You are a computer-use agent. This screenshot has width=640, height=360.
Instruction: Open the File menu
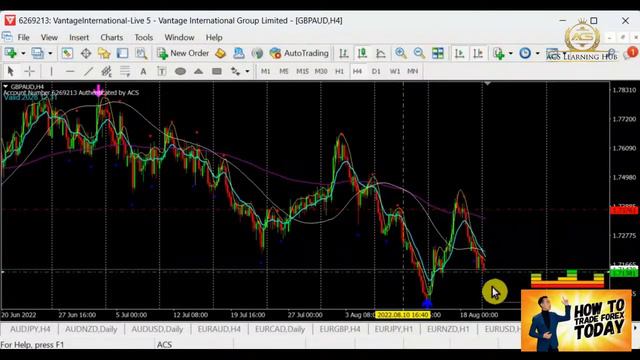point(23,38)
